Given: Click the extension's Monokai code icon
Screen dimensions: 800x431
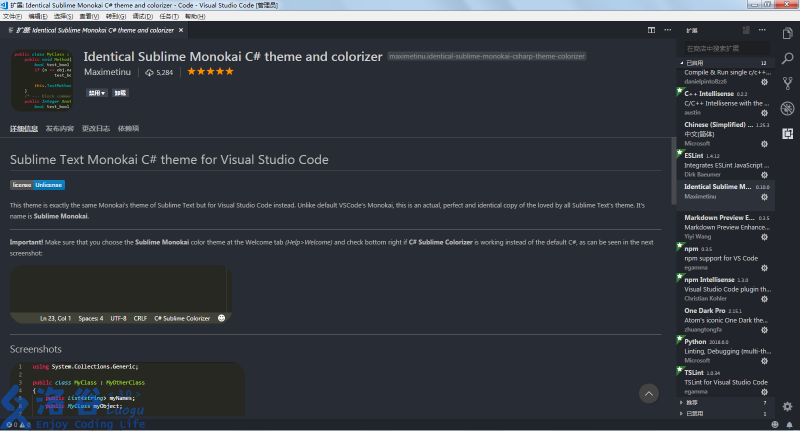Looking at the screenshot, I should (x=42, y=80).
